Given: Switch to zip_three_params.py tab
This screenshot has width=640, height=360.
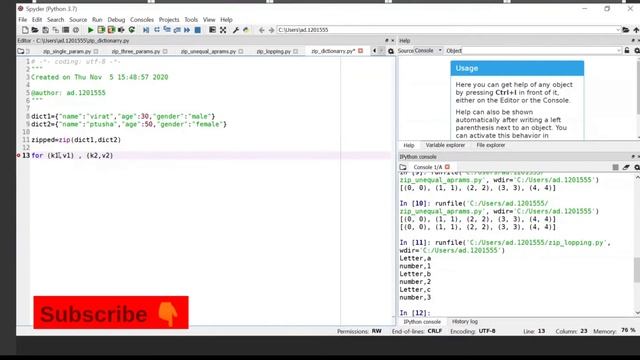Looking at the screenshot, I should point(136,51).
